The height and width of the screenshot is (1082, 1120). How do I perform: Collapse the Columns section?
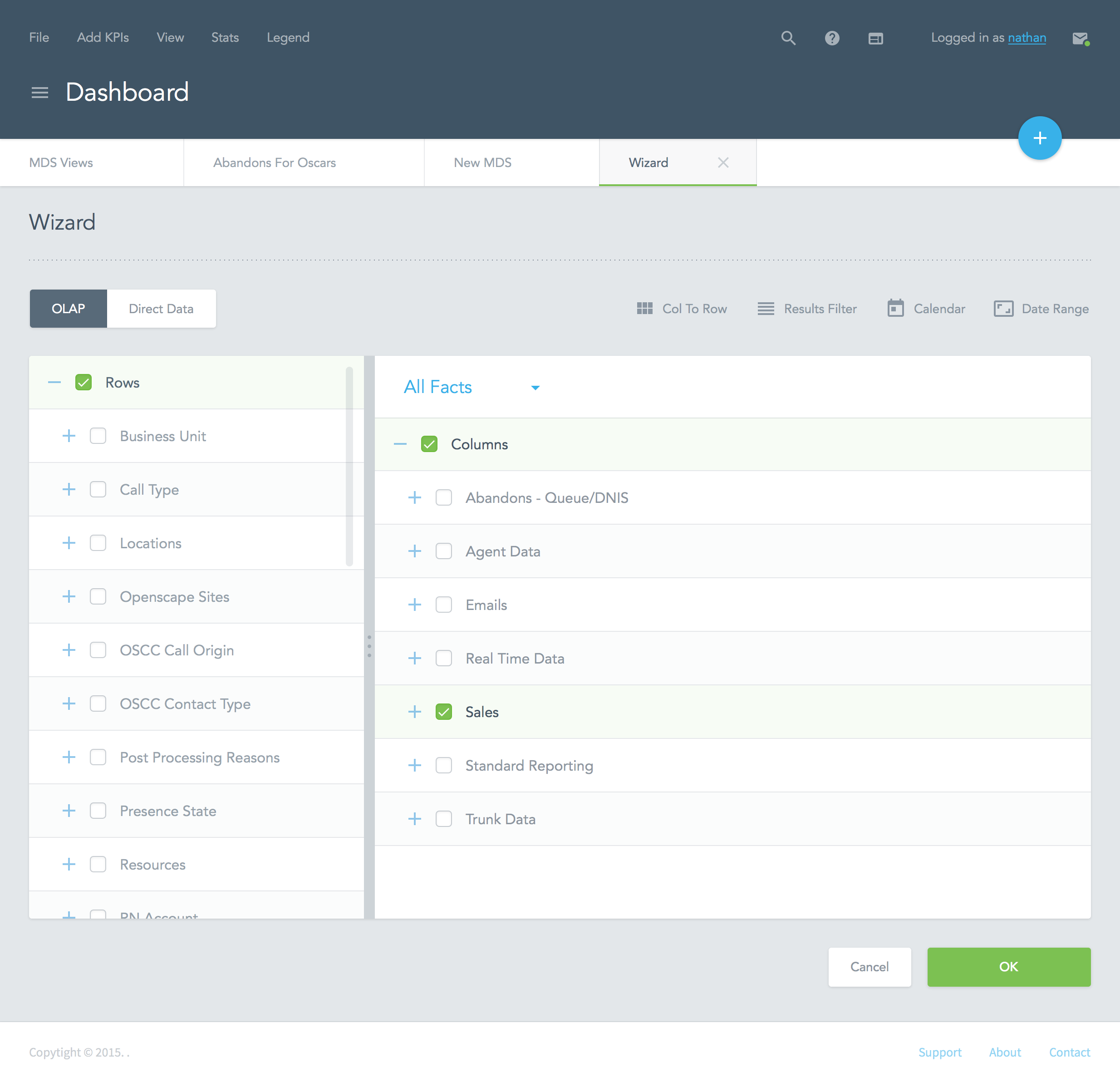coord(400,444)
